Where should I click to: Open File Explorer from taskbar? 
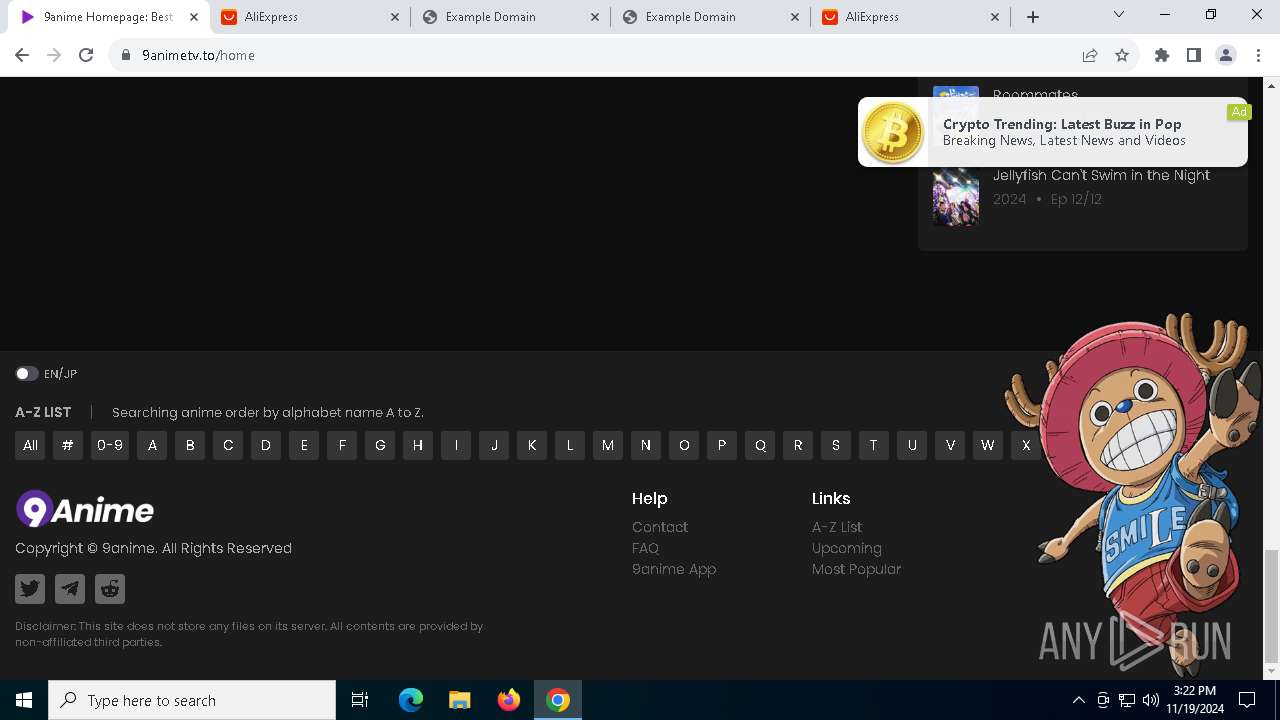(459, 700)
